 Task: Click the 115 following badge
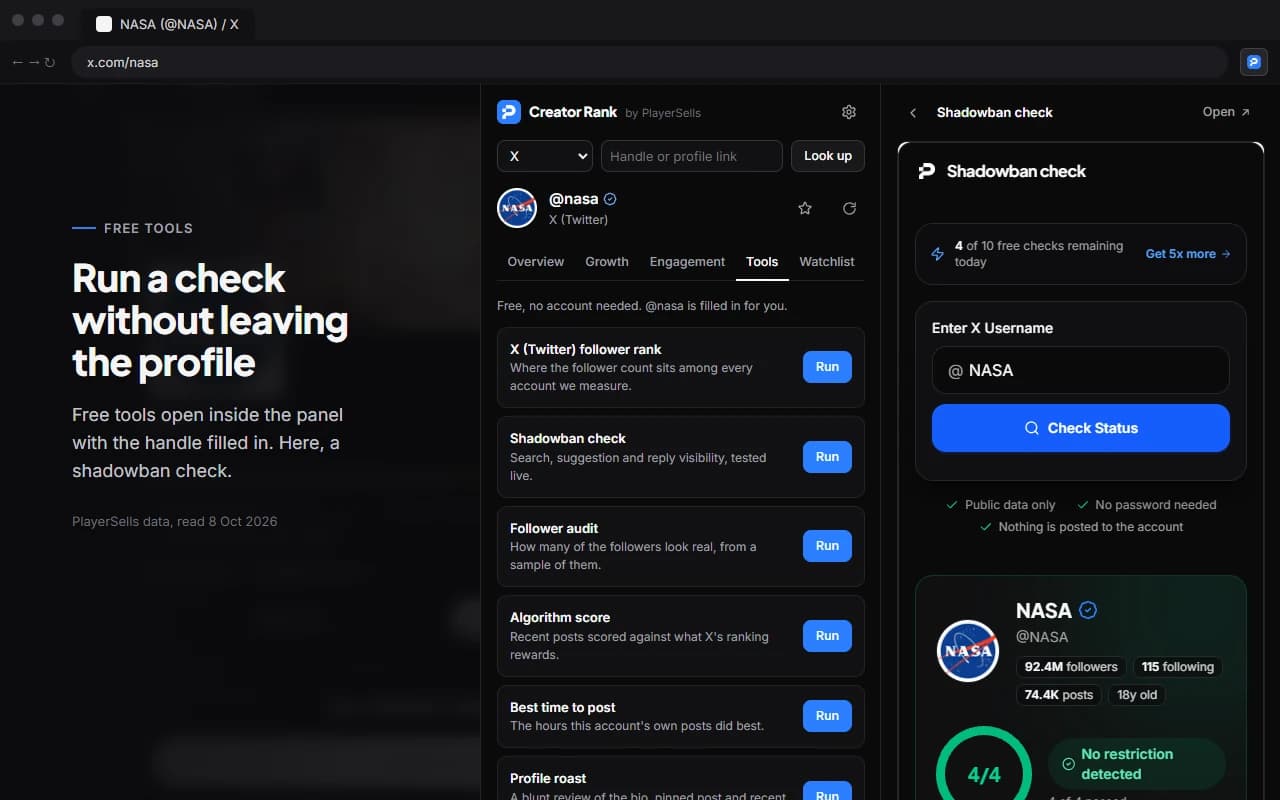click(1178, 667)
